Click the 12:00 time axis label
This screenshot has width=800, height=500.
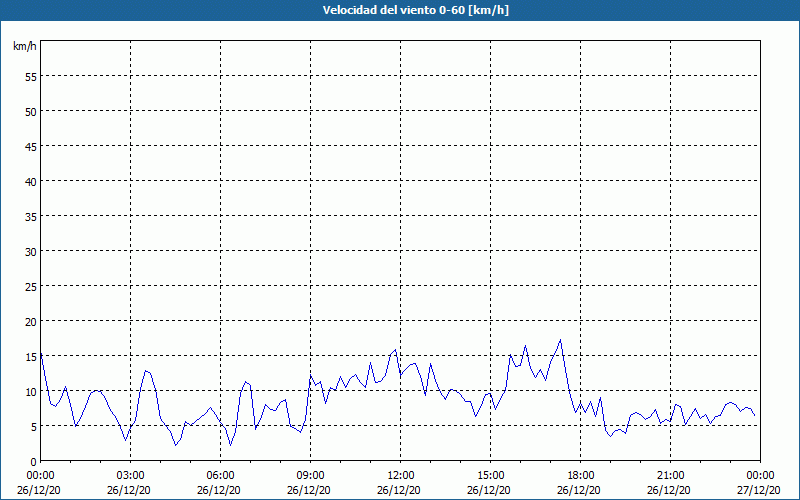pos(401,476)
